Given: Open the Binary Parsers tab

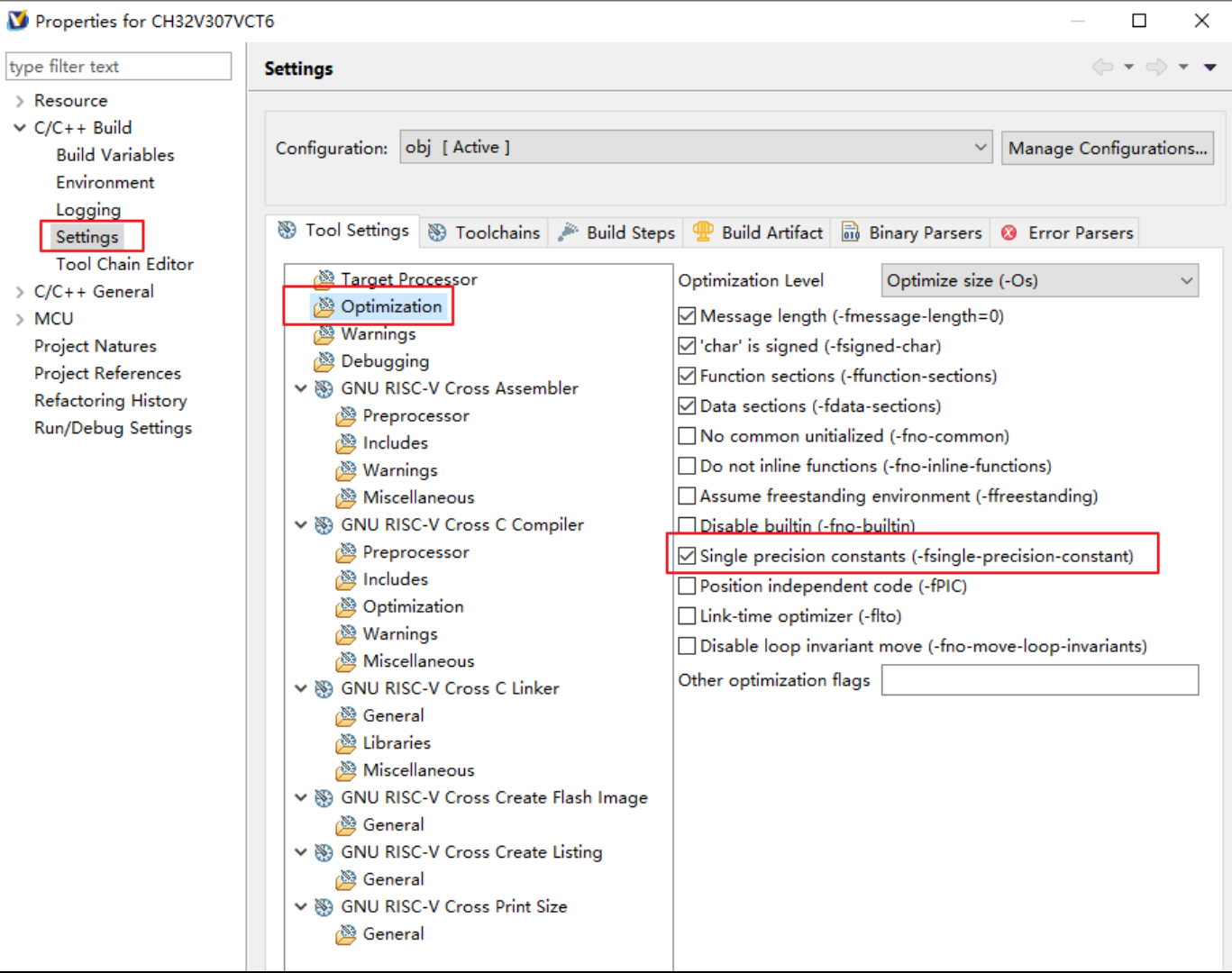Looking at the screenshot, I should coord(912,232).
